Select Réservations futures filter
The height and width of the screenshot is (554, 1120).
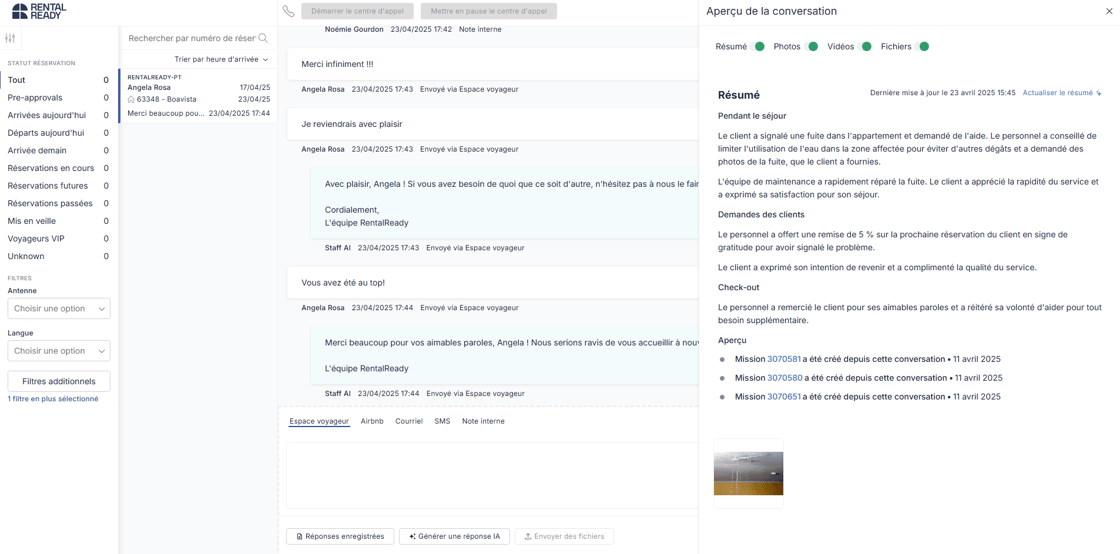(59, 186)
